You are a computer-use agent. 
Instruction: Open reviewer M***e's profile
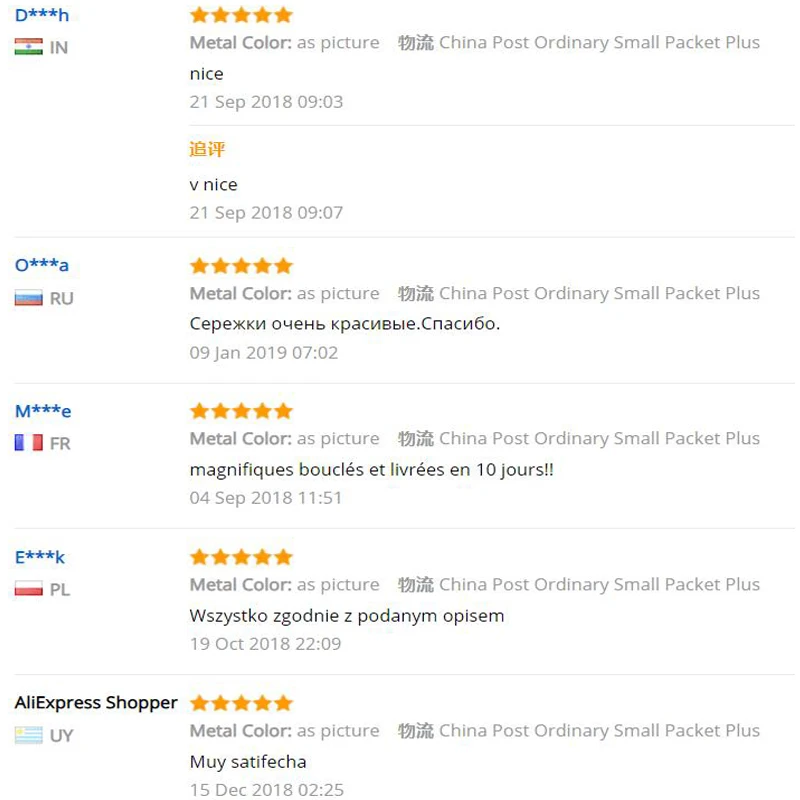click(x=43, y=411)
